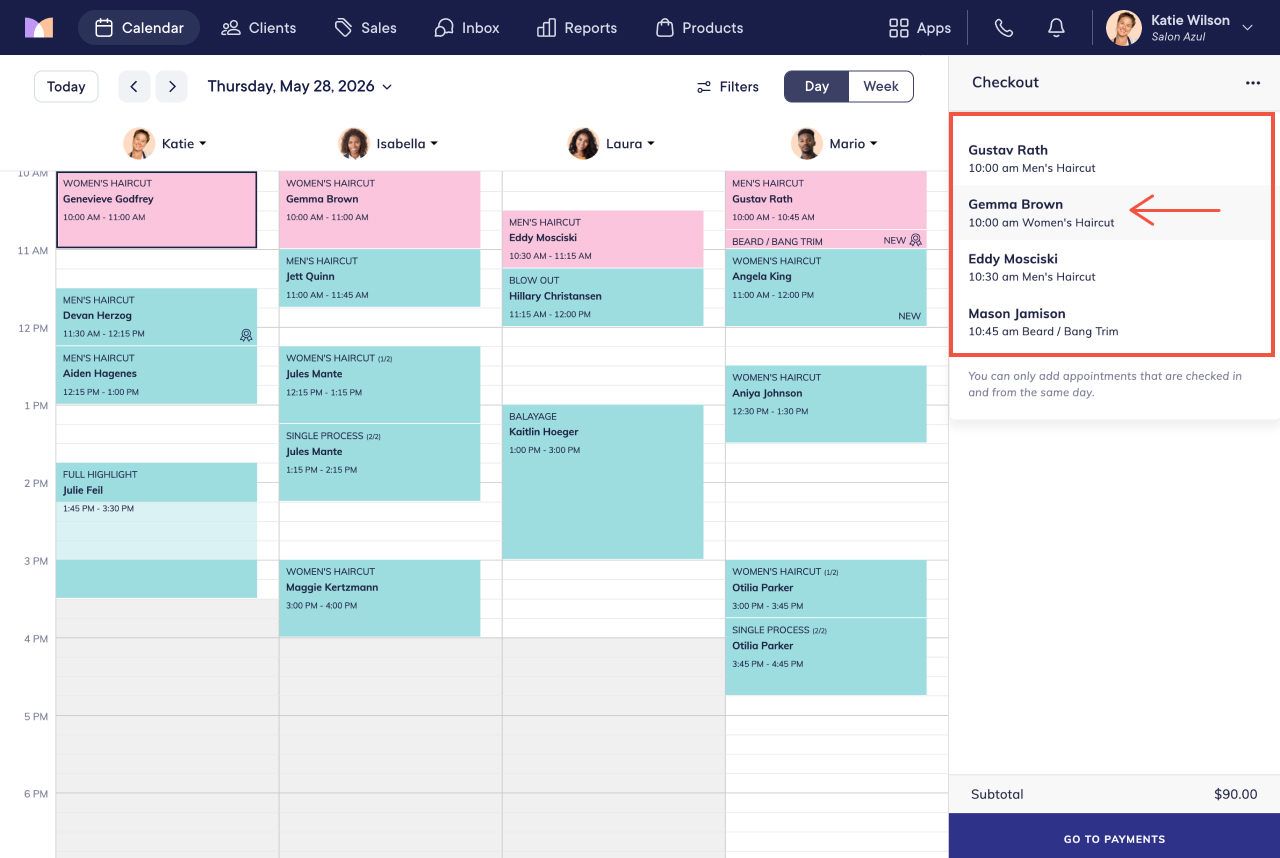The width and height of the screenshot is (1280, 858).
Task: Click the Go To Payments button
Action: [1114, 836]
